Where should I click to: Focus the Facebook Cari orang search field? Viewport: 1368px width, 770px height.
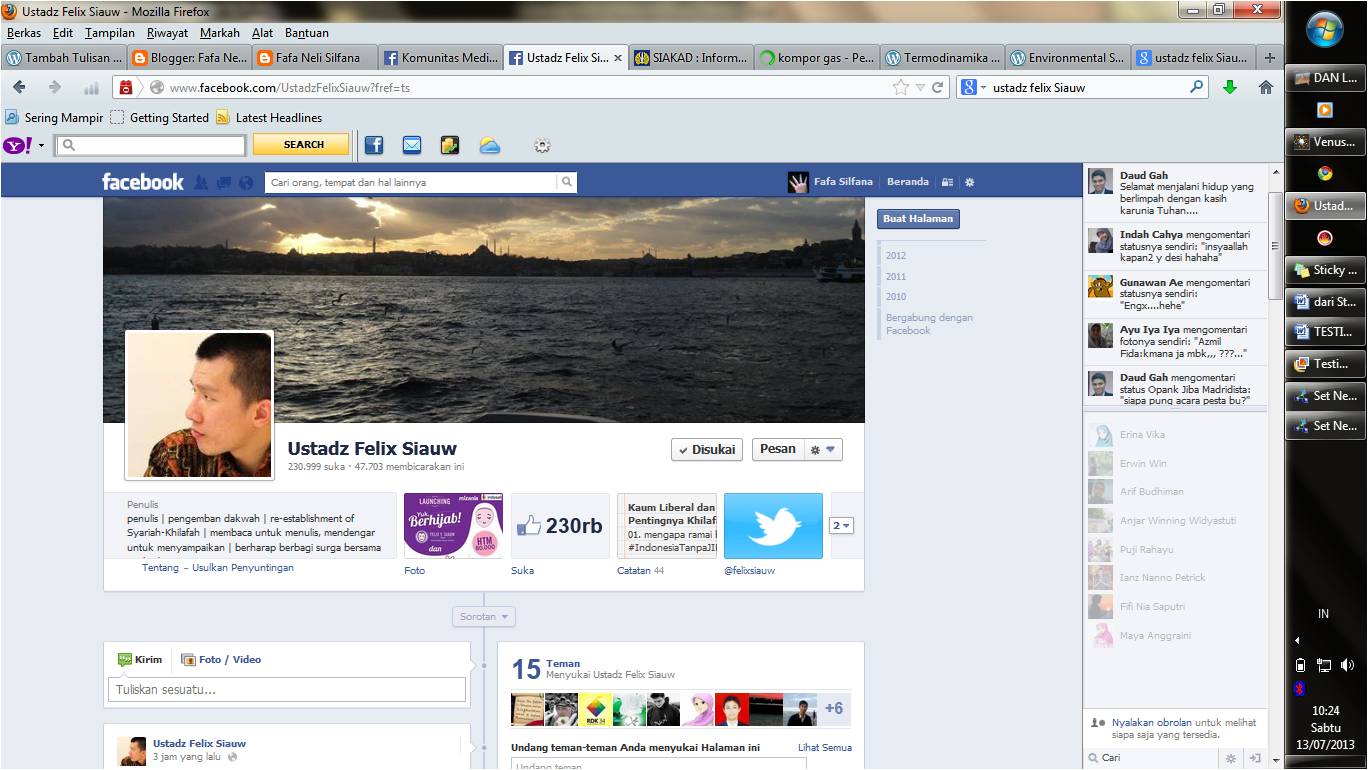412,182
